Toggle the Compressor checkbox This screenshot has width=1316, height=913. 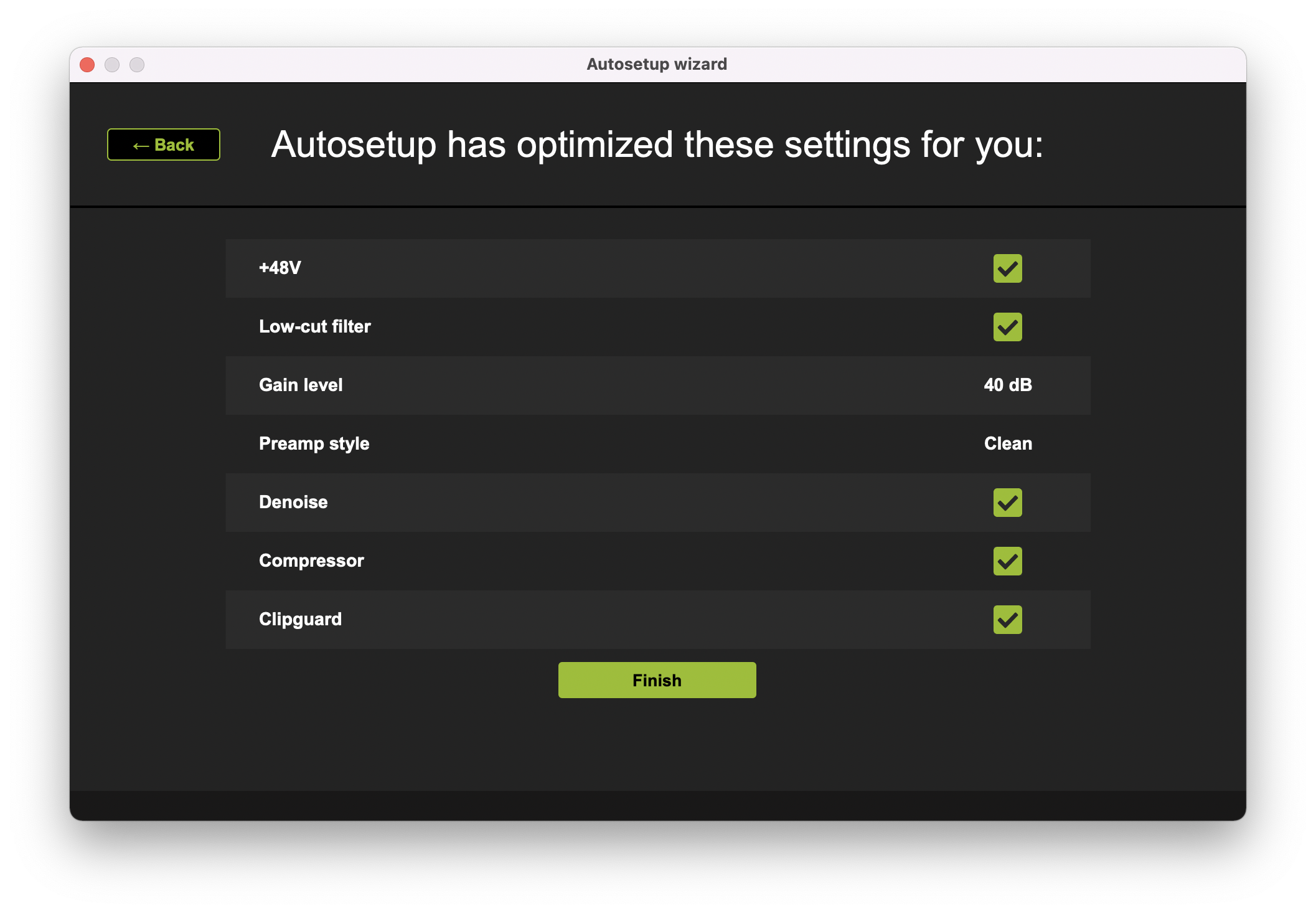point(1007,561)
